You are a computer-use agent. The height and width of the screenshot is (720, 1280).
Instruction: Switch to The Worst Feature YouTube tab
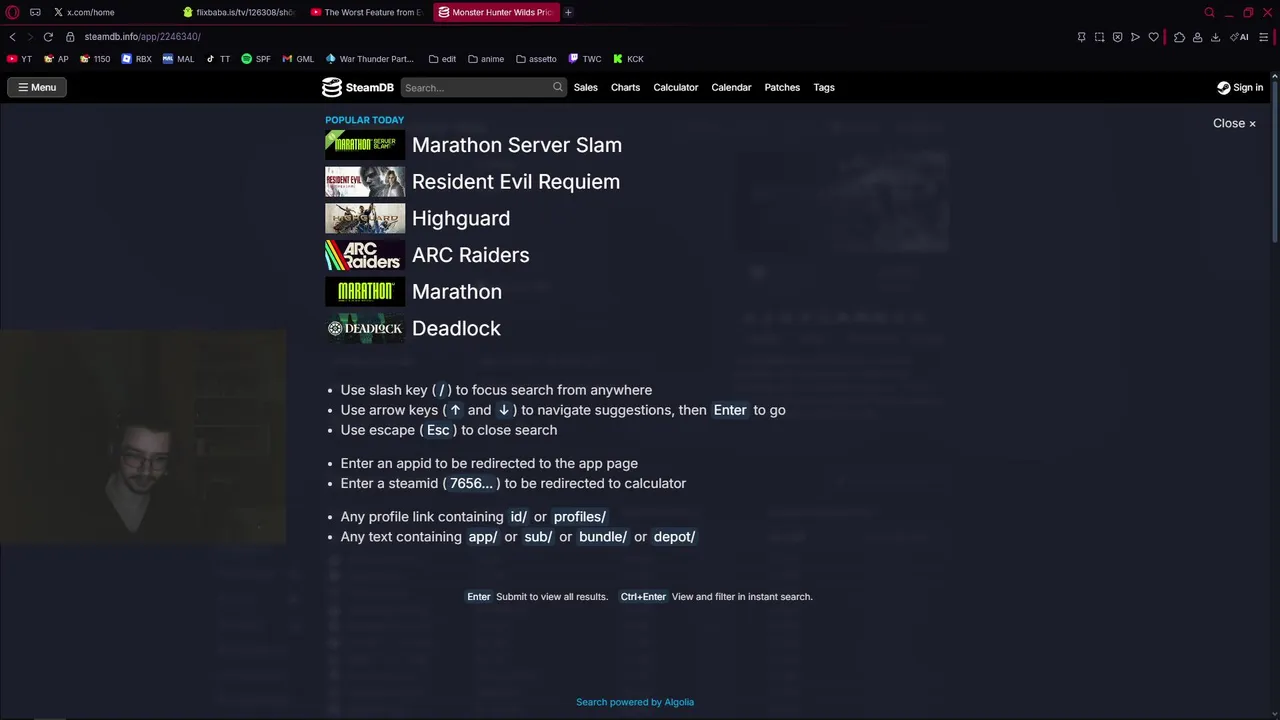[x=367, y=12]
